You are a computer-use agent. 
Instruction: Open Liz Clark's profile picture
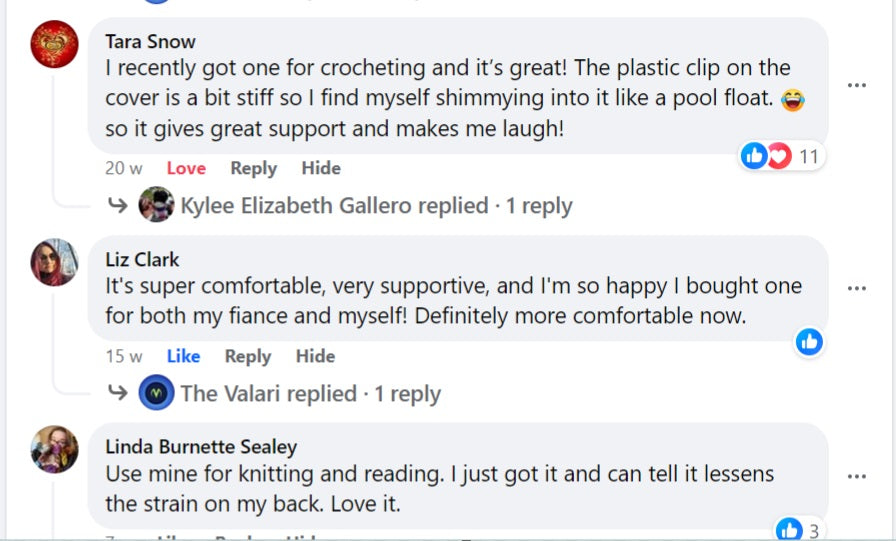click(x=54, y=262)
